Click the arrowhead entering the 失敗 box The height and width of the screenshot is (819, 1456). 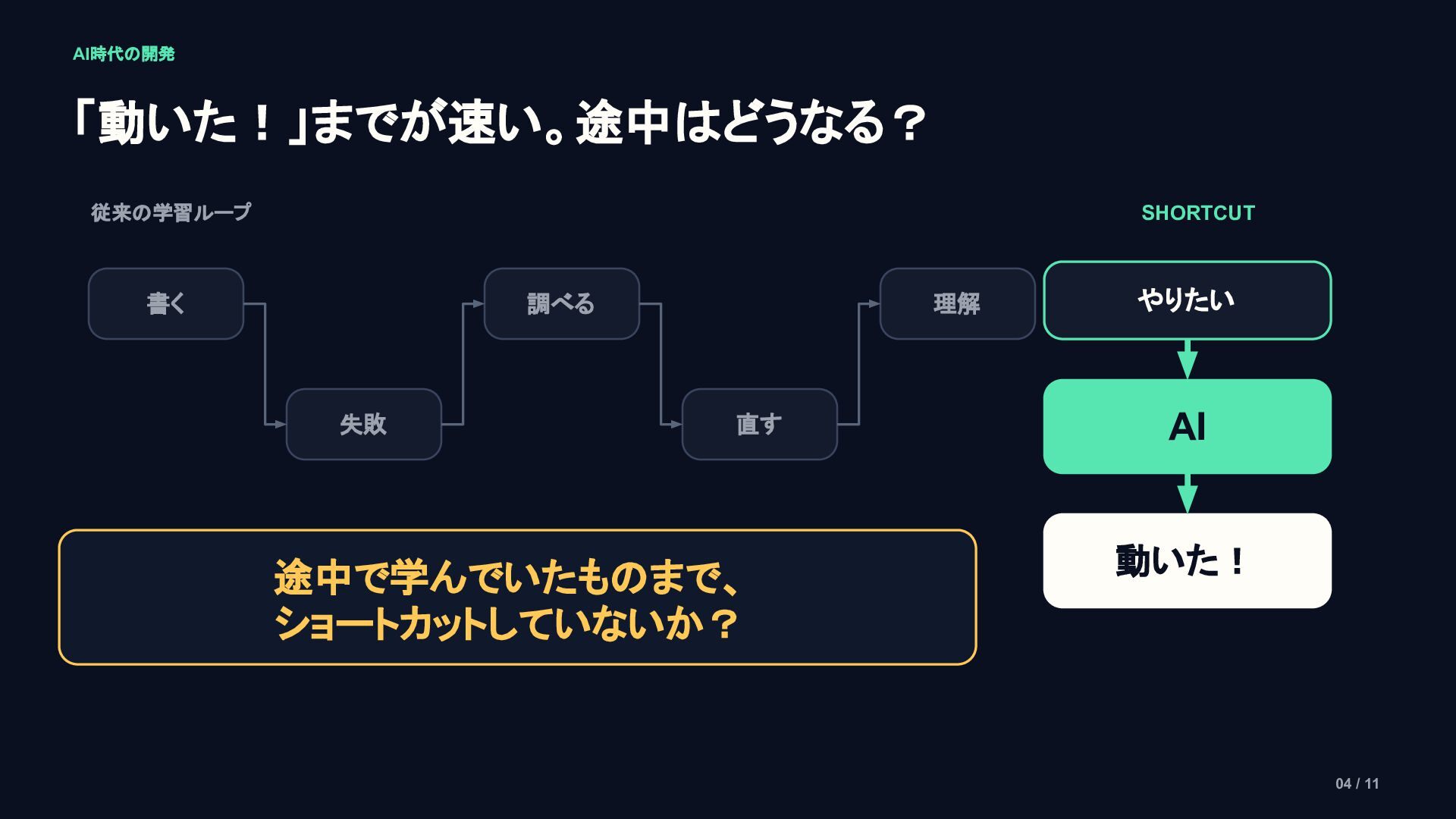pyautogui.click(x=281, y=424)
